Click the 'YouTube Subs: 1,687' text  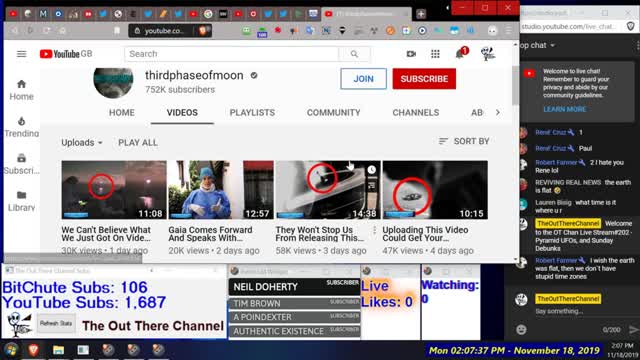point(84,302)
